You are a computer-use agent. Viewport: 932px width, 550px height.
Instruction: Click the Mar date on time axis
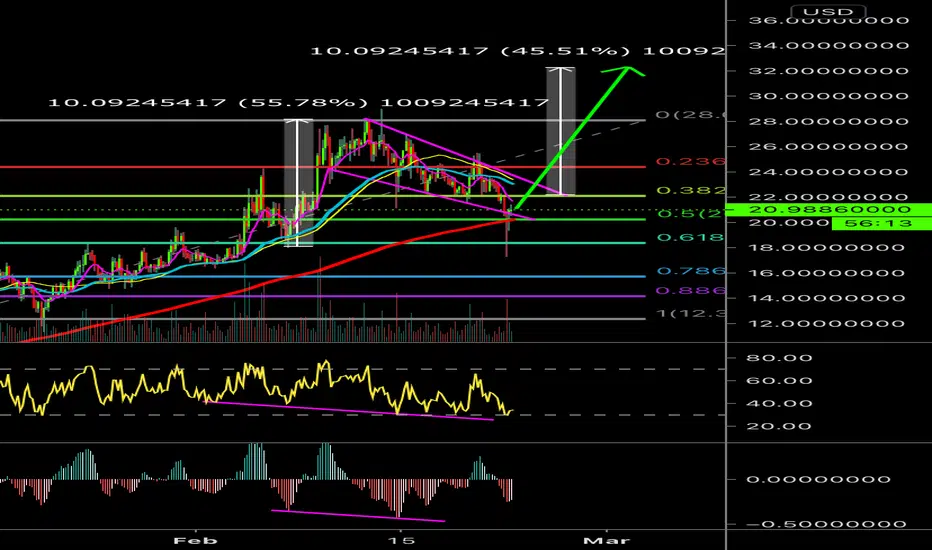coord(606,540)
